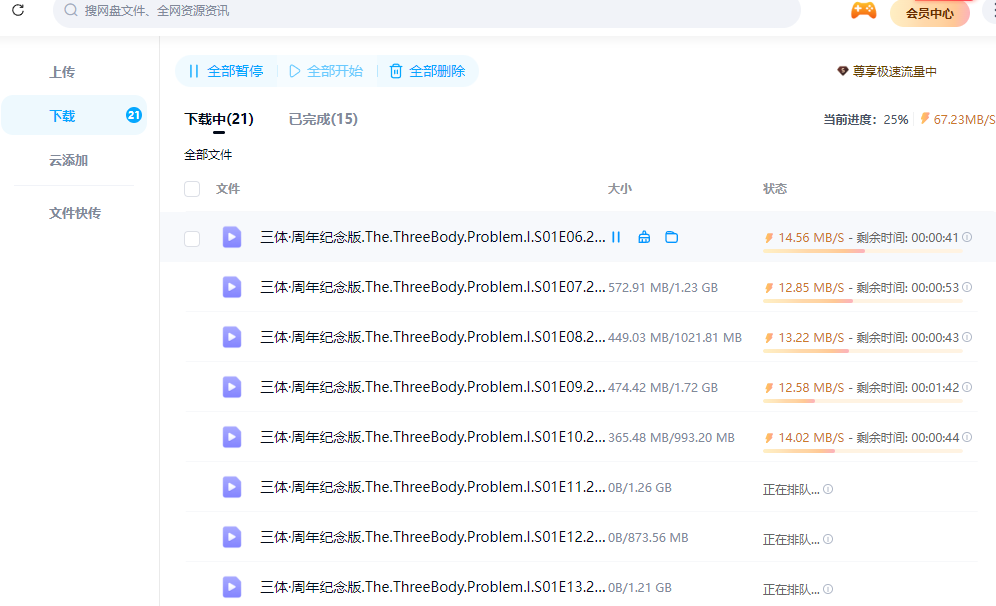This screenshot has width=996, height=606.
Task: Click the search field for netdisk files
Action: pyautogui.click(x=426, y=11)
